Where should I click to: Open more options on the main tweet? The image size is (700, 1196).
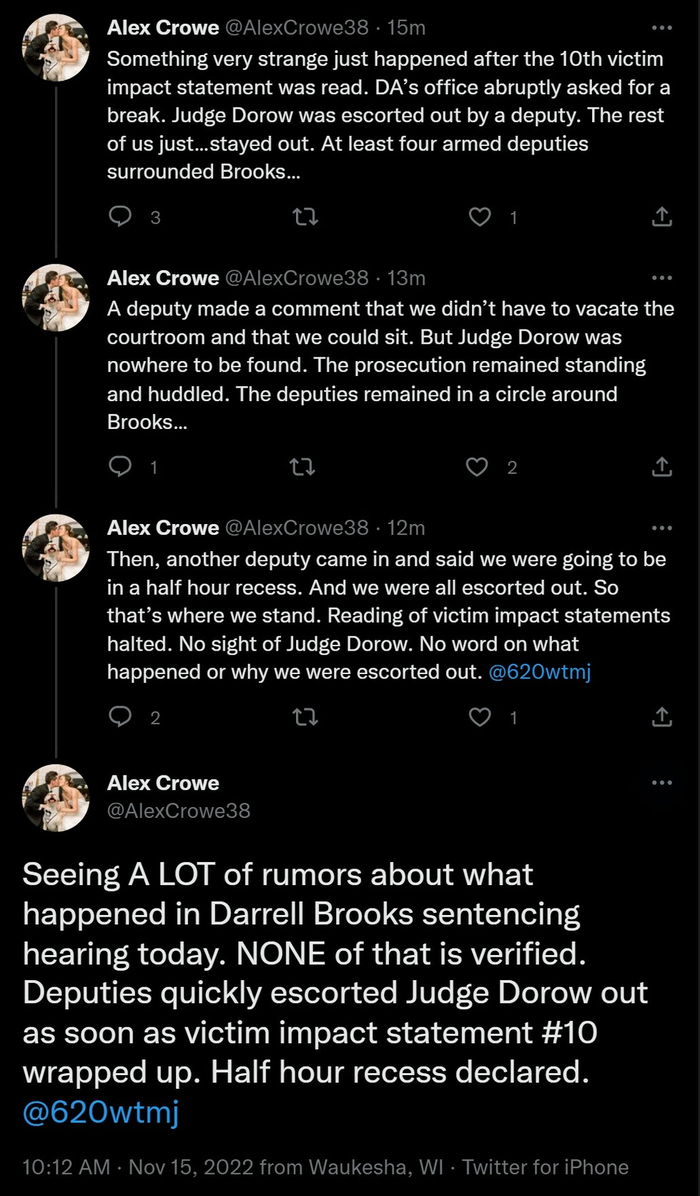point(661,783)
